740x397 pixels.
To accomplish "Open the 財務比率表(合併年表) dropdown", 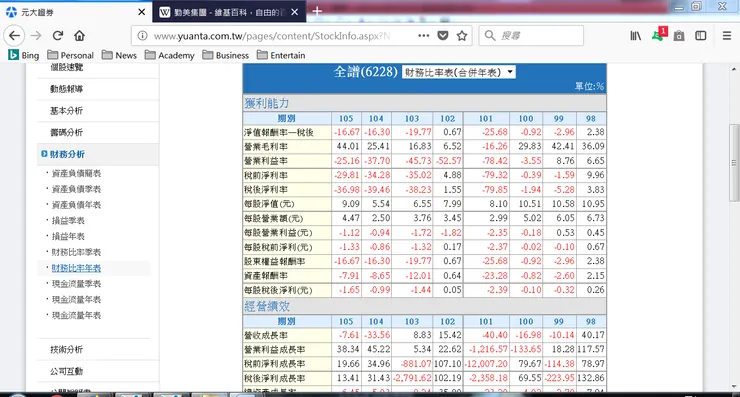I will click(x=458, y=72).
